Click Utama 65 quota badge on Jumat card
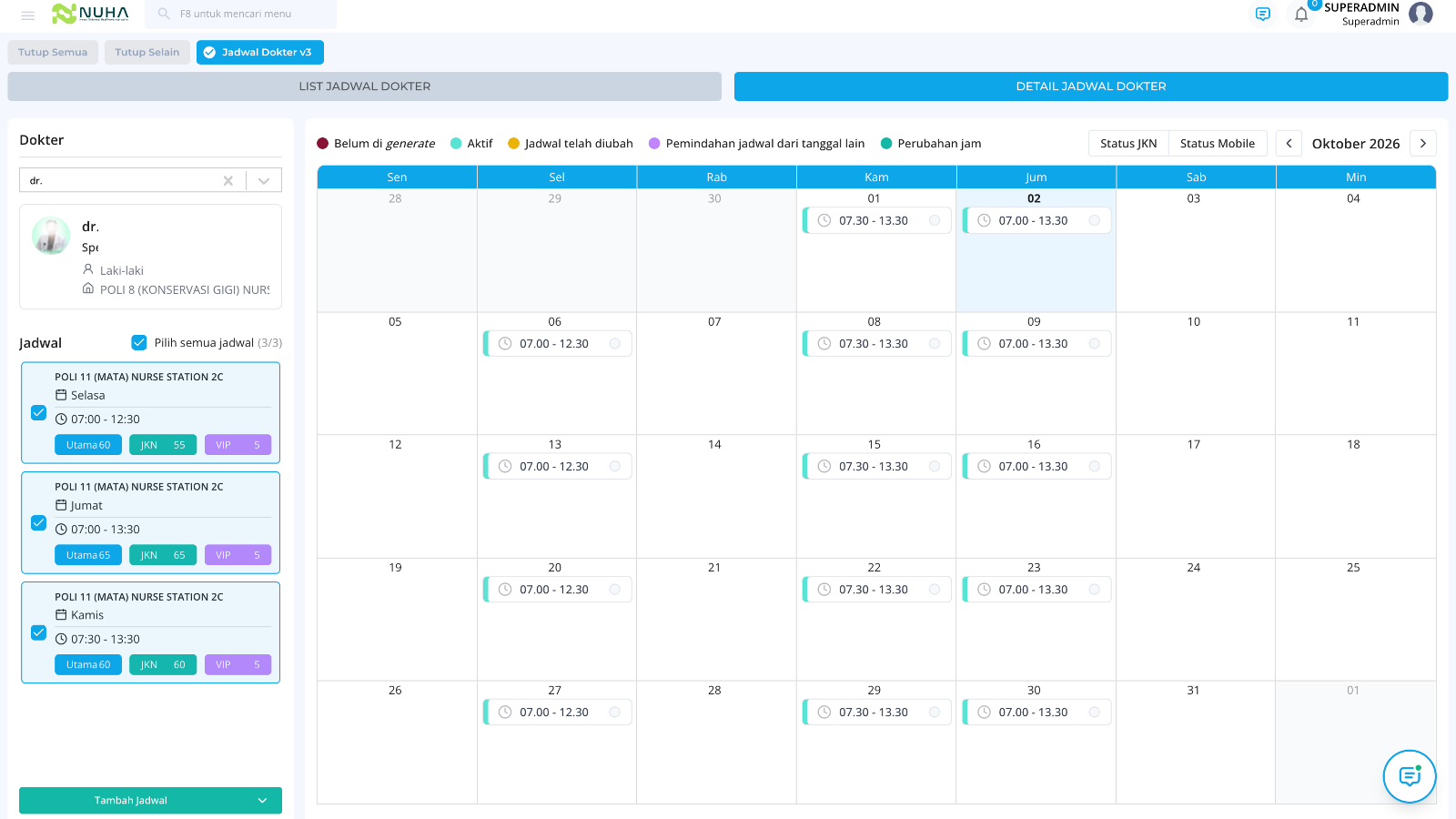Viewport: 1456px width, 819px height. point(88,555)
